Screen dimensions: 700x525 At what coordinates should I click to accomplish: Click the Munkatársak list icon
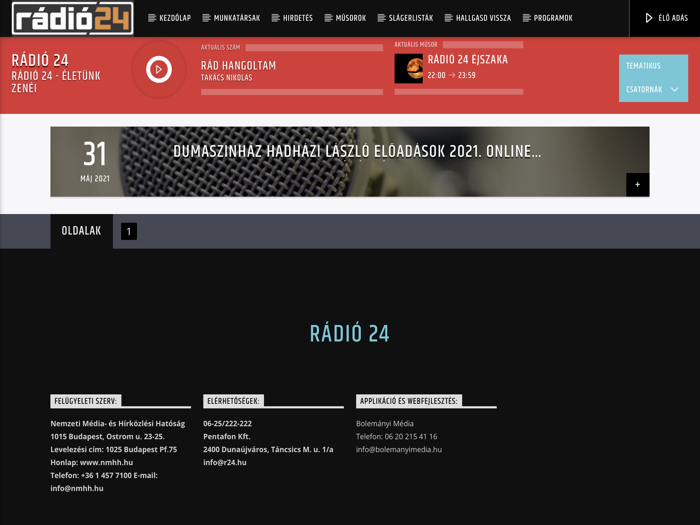pos(206,18)
